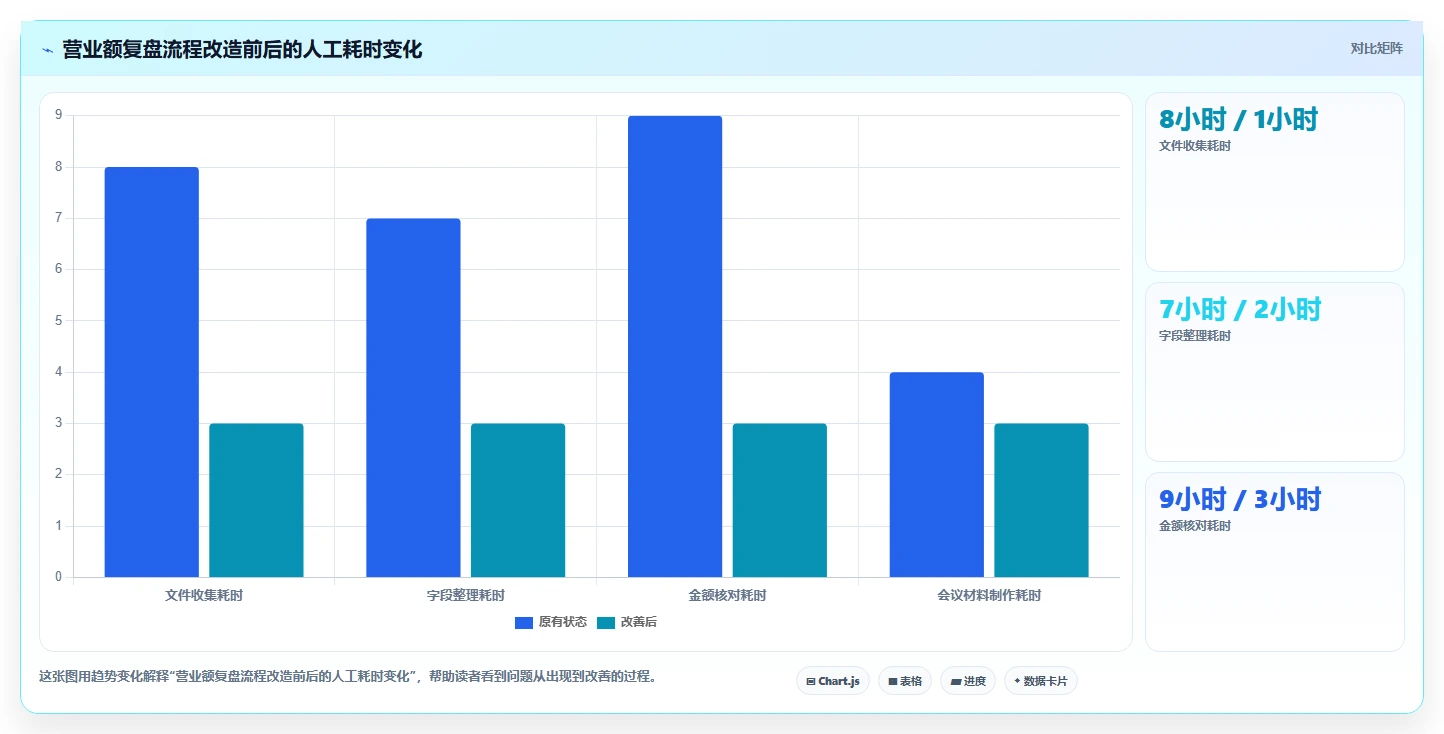This screenshot has height=734, width=1444.
Task: Click the chart title 营业额复盘流程改造前后的人工耗时变化
Action: pos(242,49)
